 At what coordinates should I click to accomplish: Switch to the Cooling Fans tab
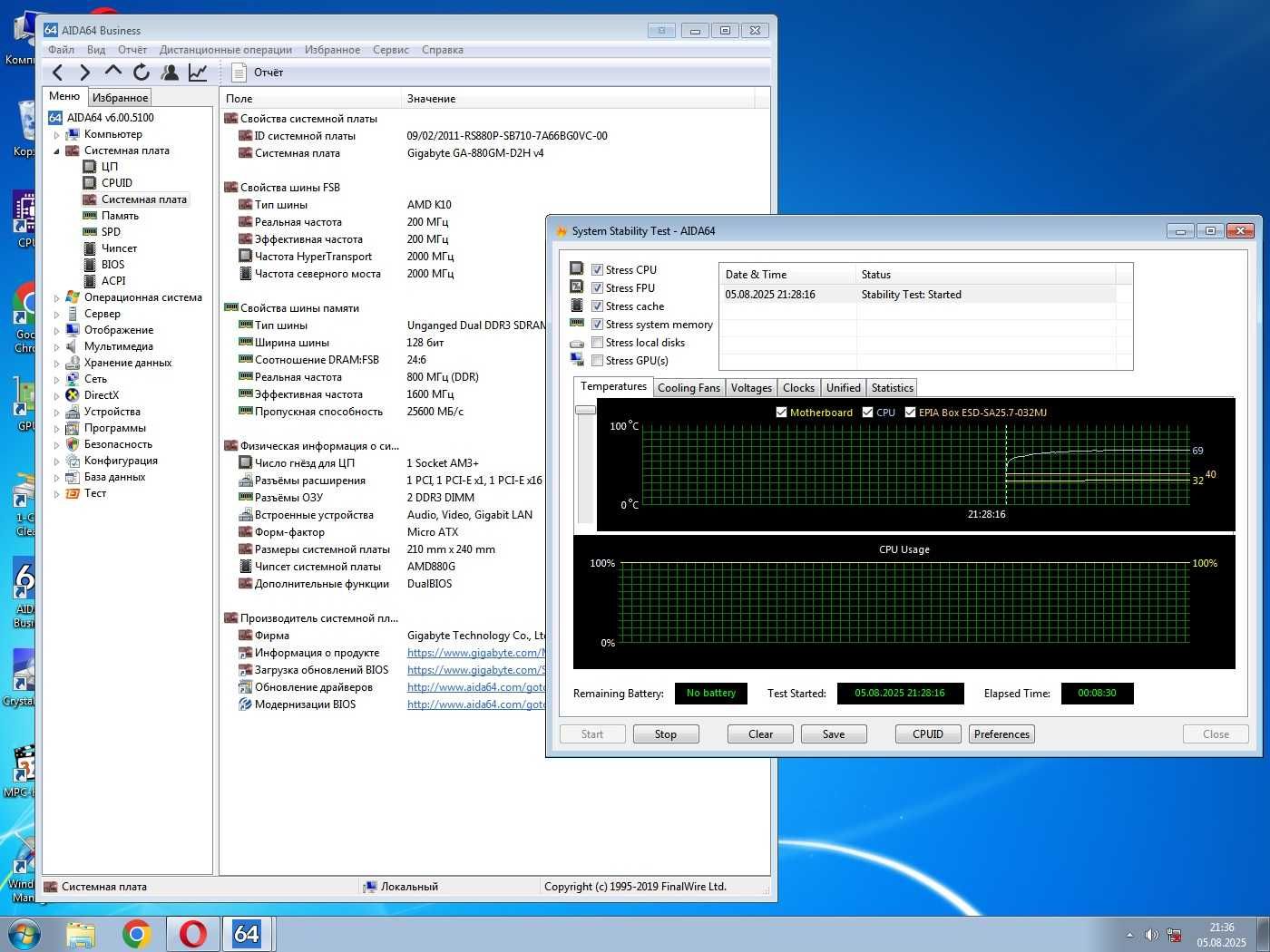(689, 388)
